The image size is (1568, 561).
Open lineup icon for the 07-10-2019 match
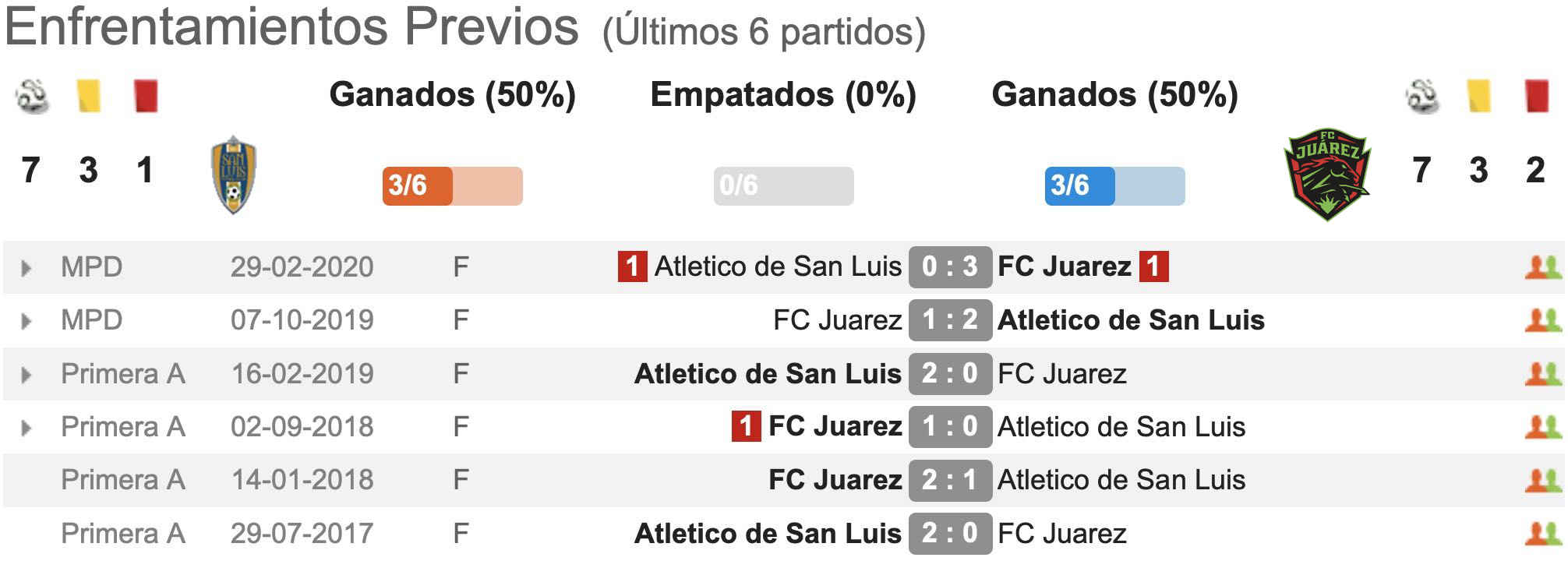1542,320
